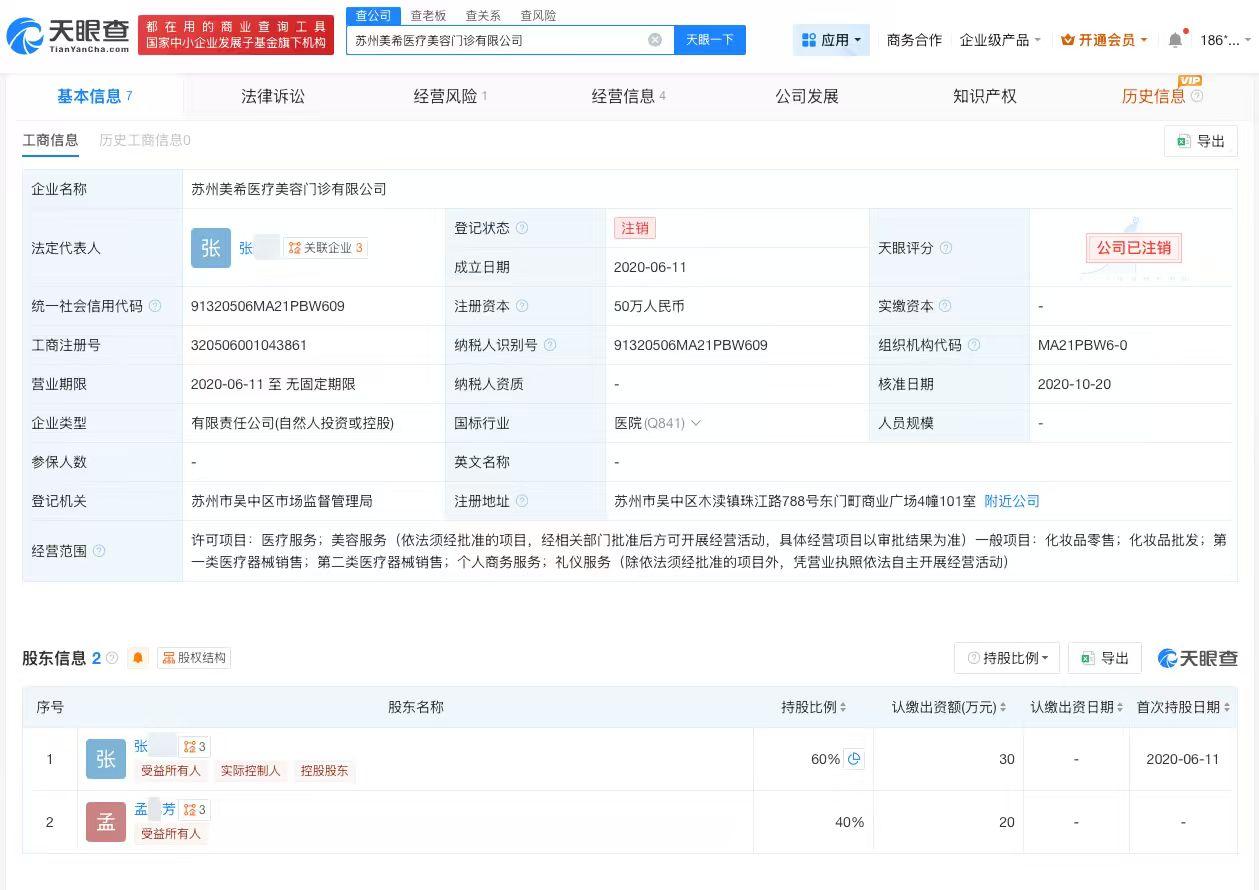1259x890 pixels.
Task: Click 导出 button in shareholder section
Action: [x=1105, y=658]
